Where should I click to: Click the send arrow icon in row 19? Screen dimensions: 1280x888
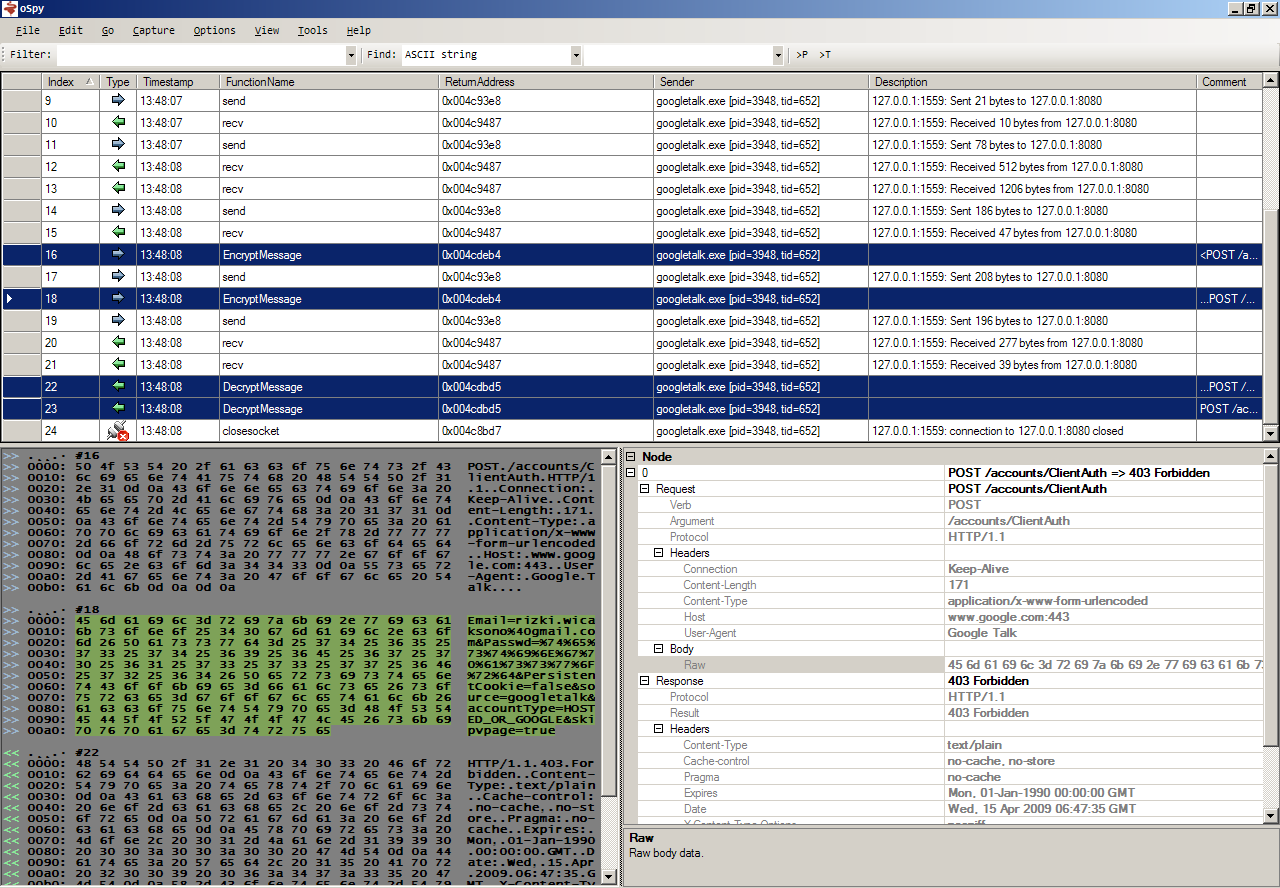pyautogui.click(x=118, y=321)
